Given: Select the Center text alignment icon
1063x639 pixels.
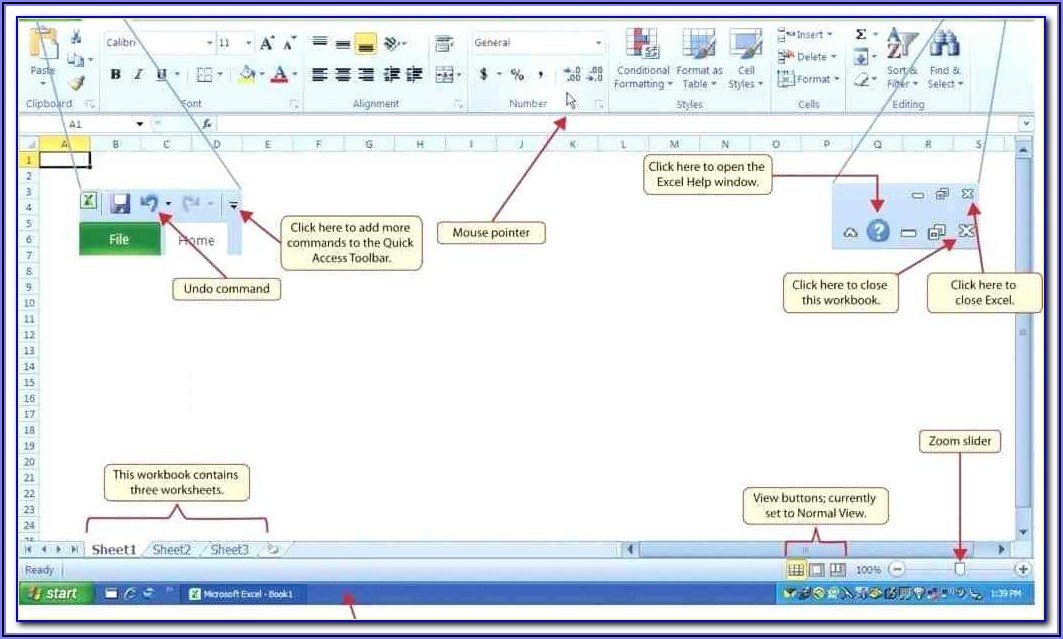Looking at the screenshot, I should coord(343,75).
